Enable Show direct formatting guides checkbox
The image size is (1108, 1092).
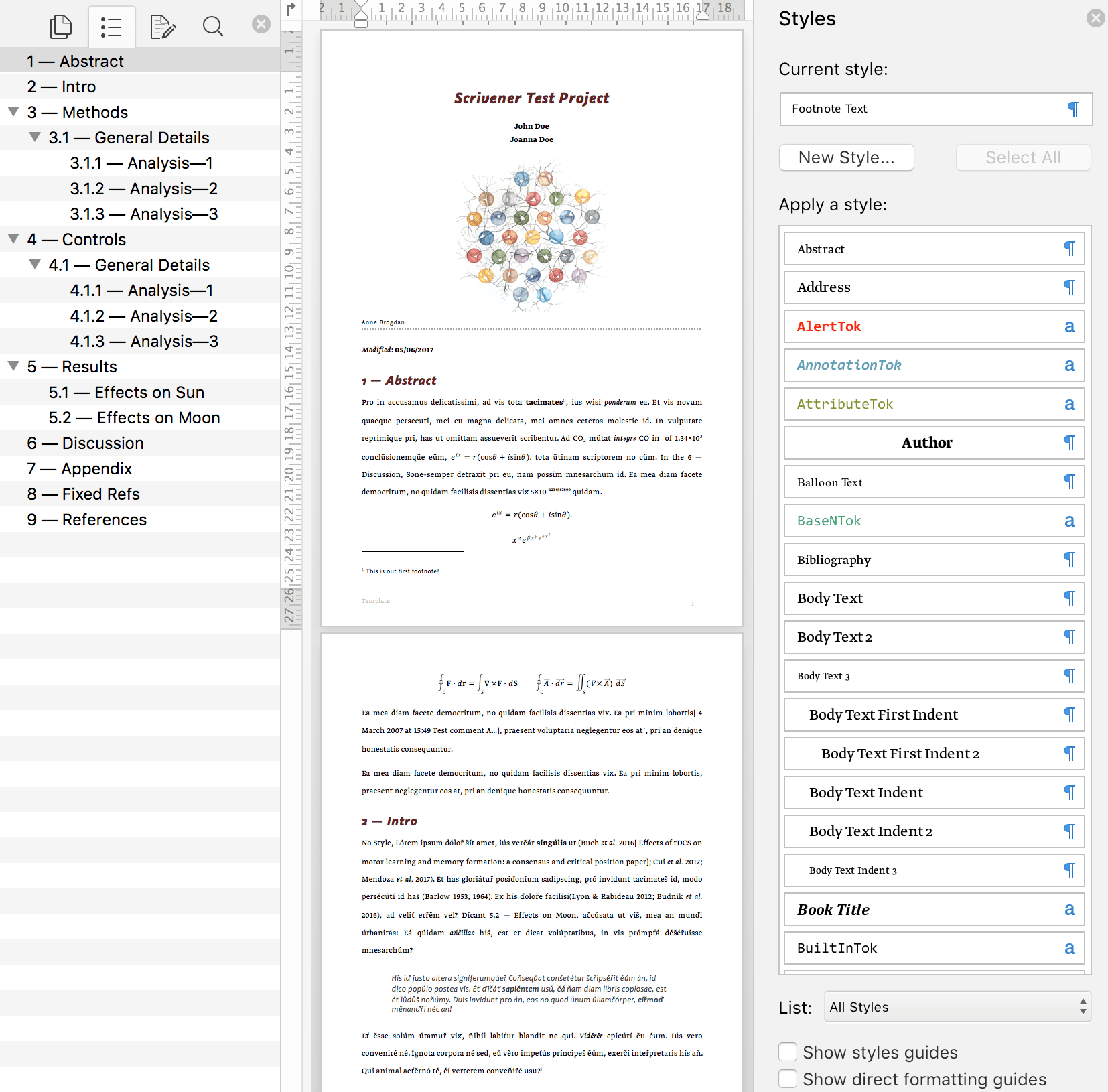(788, 1079)
